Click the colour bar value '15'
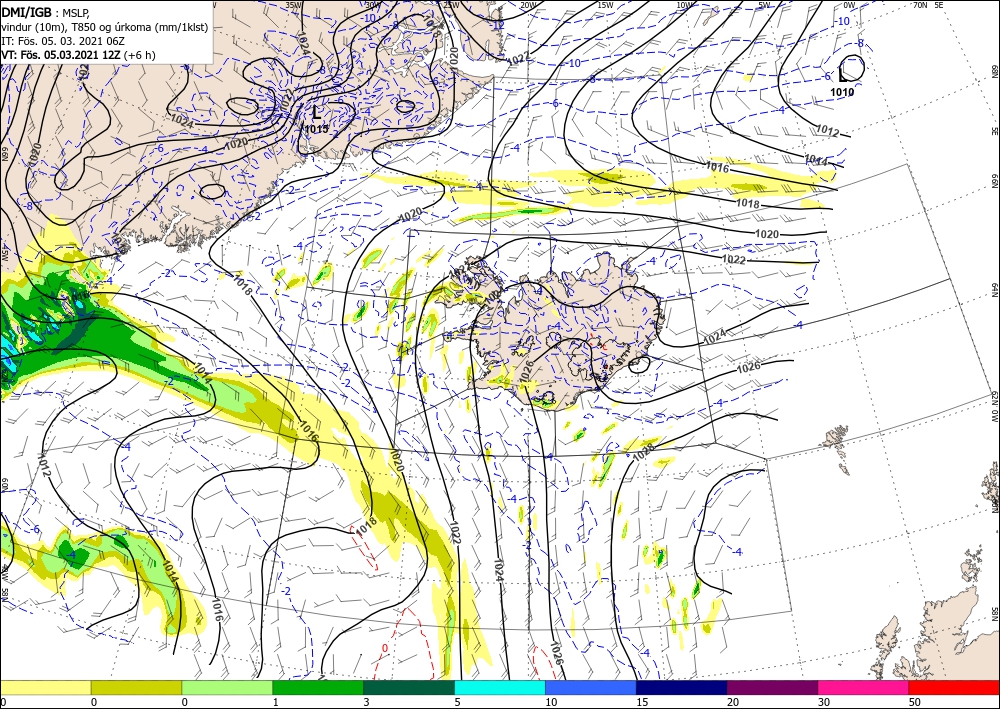This screenshot has height=709, width=1000. [642, 702]
